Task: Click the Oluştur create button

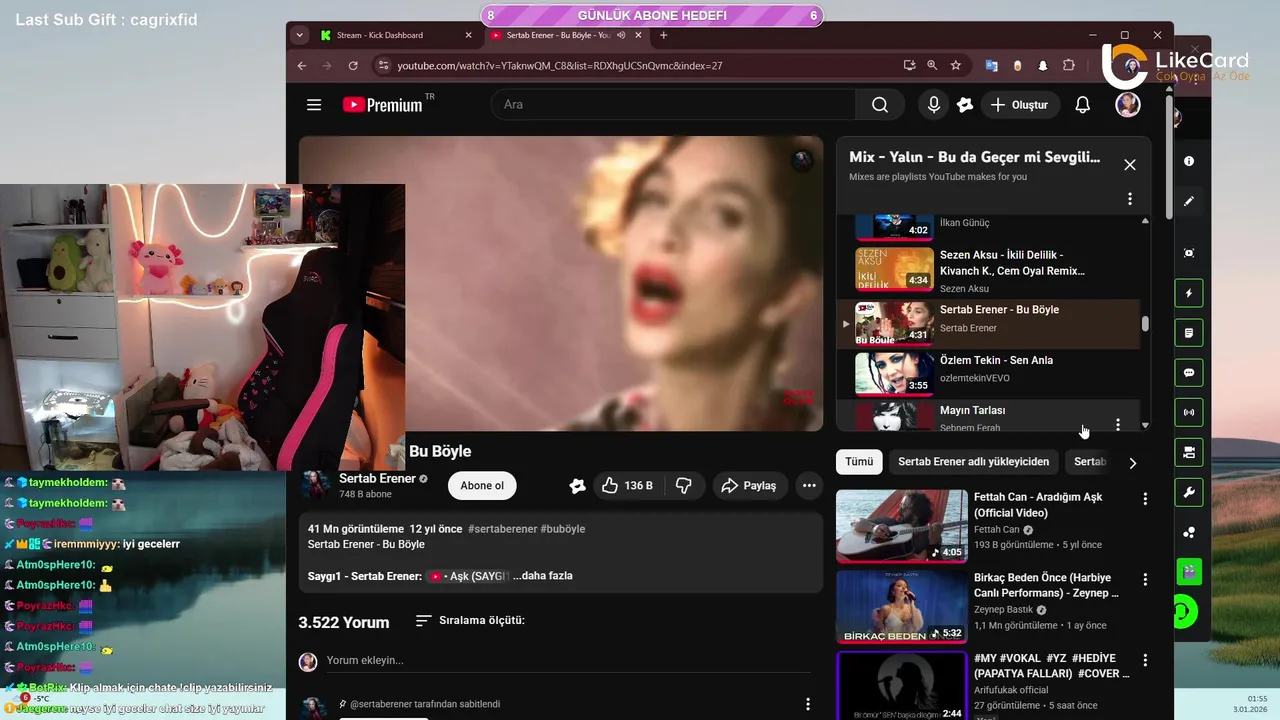Action: pyautogui.click(x=1020, y=105)
